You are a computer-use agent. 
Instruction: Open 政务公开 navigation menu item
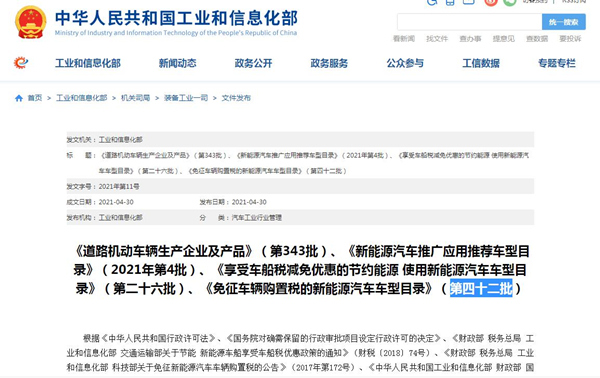coord(253,63)
